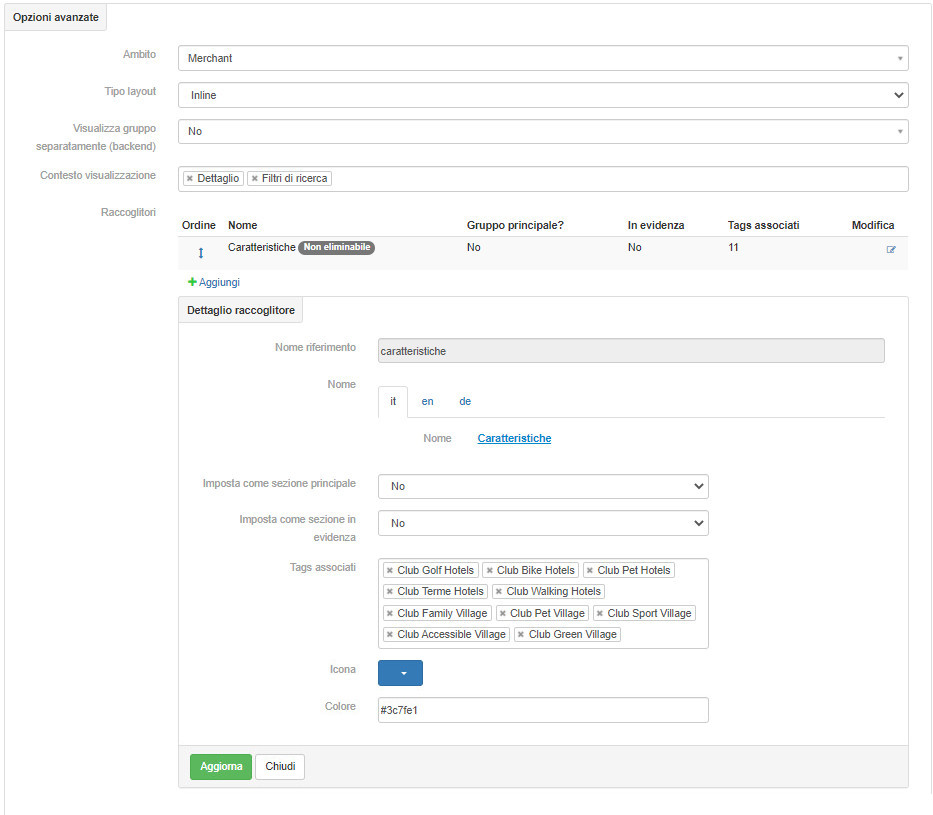Open Imposta come sezione principale dropdown
The width and height of the screenshot is (933, 815).
tap(543, 487)
